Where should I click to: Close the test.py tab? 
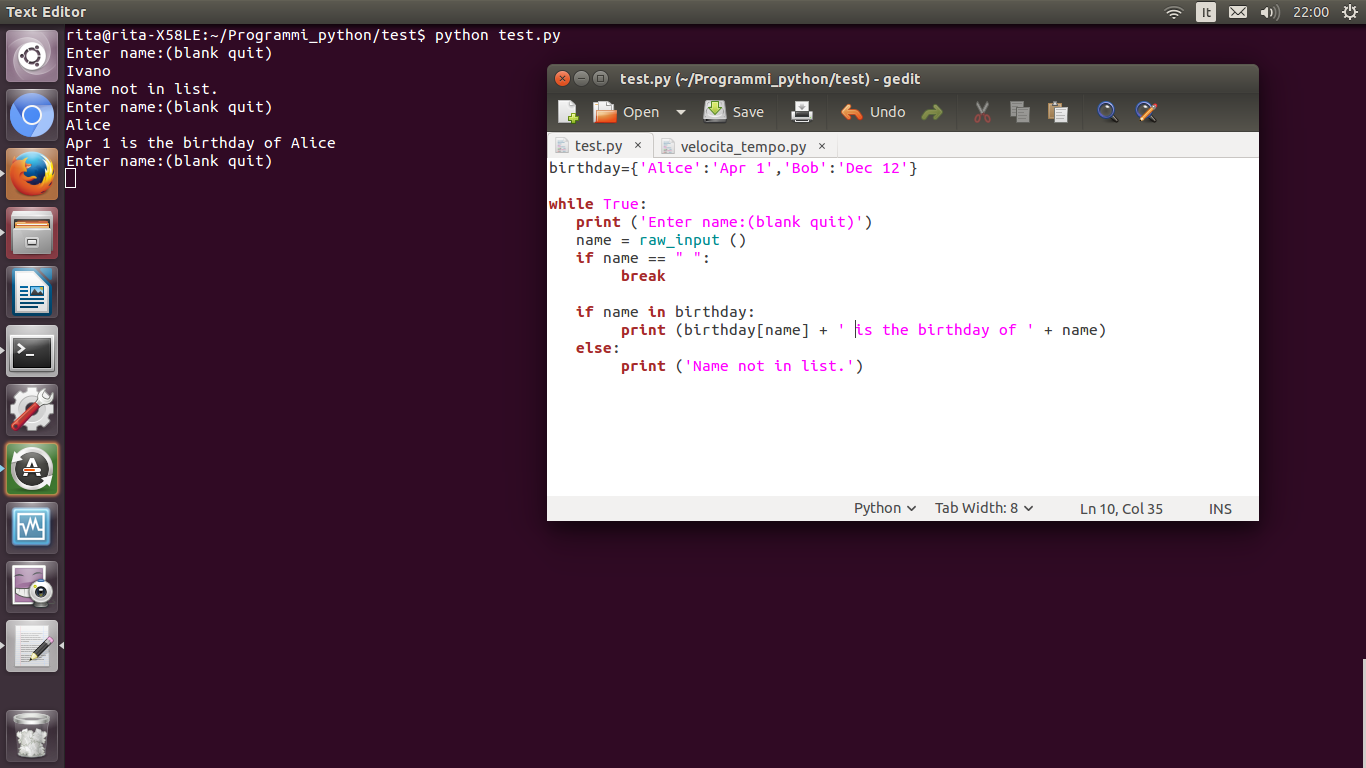coord(638,146)
